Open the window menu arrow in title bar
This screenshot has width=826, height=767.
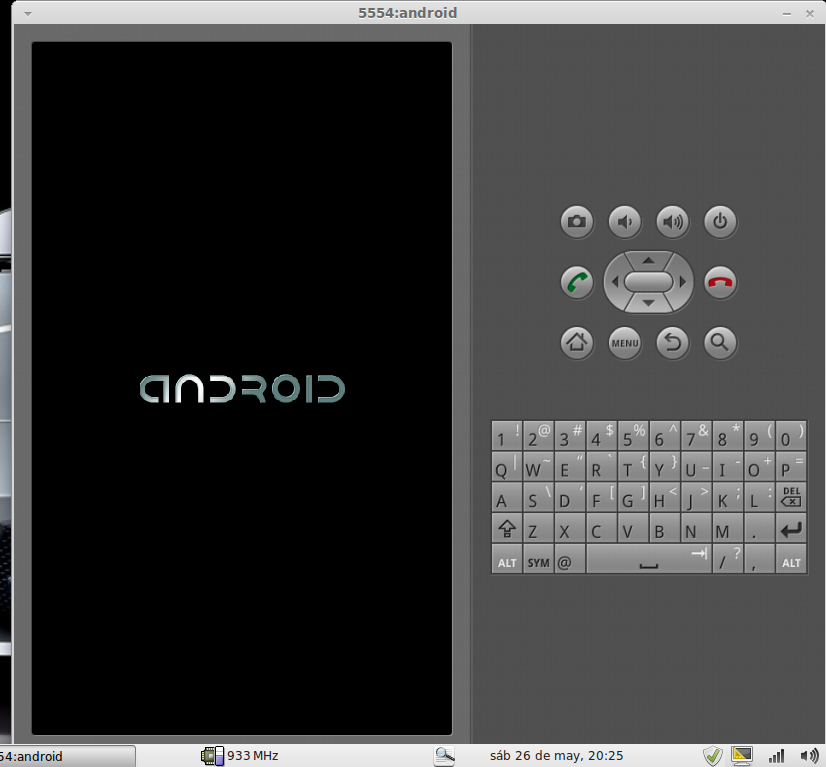[x=28, y=14]
